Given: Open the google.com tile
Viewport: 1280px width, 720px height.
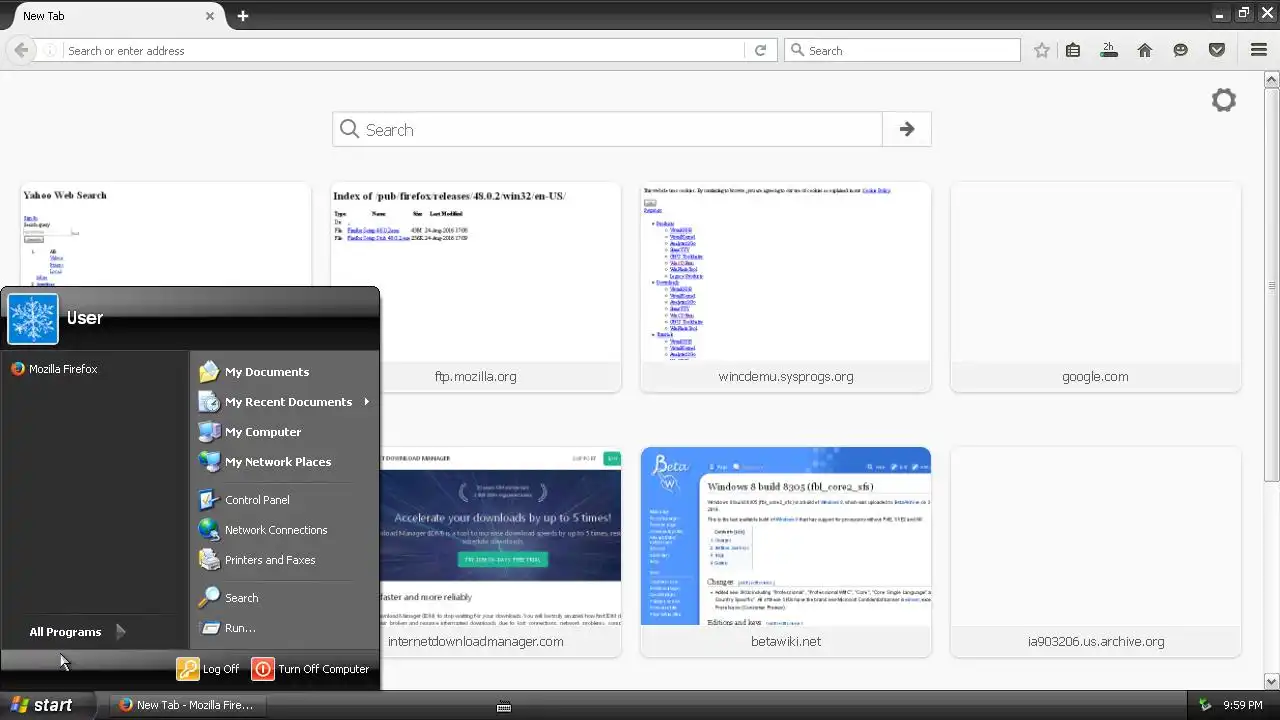Looking at the screenshot, I should coord(1096,287).
